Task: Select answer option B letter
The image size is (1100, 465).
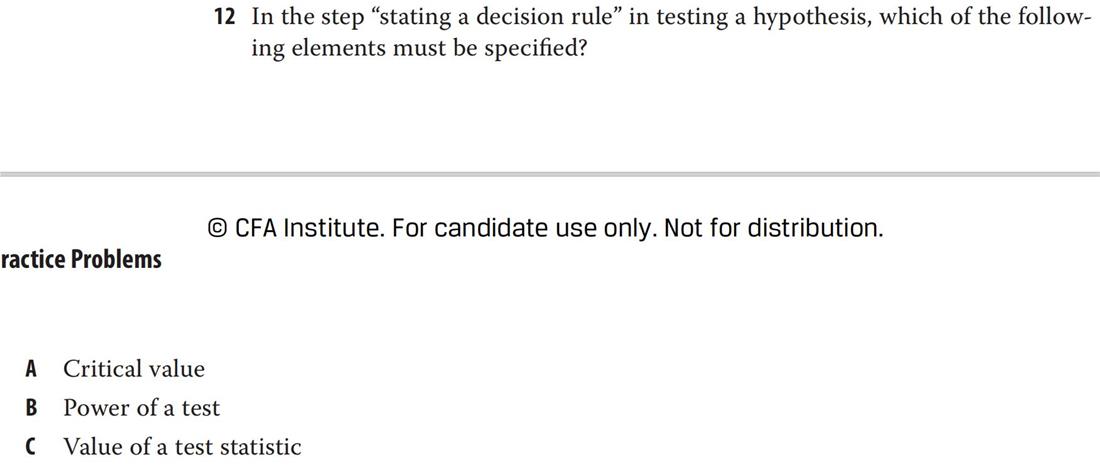Action: [x=31, y=408]
